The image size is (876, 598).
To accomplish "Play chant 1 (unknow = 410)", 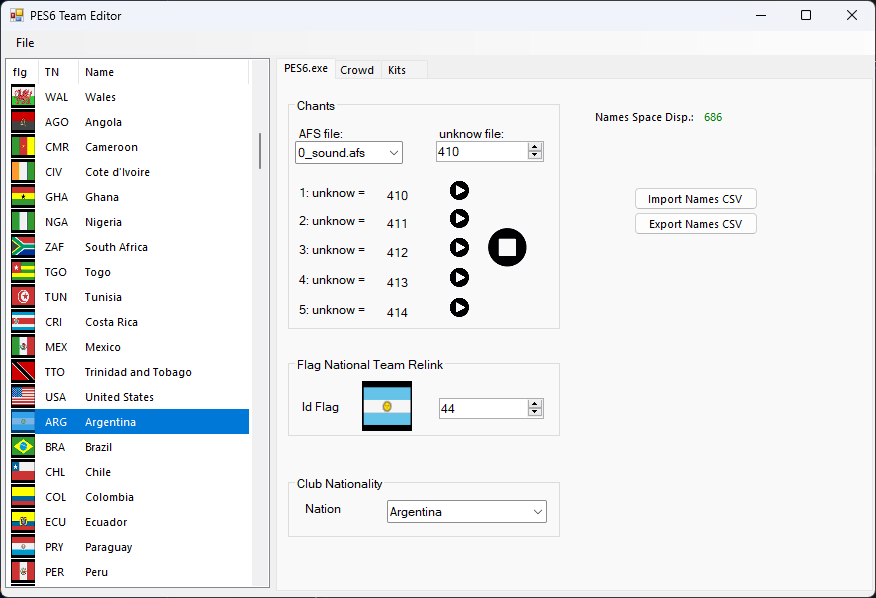I will tap(459, 191).
